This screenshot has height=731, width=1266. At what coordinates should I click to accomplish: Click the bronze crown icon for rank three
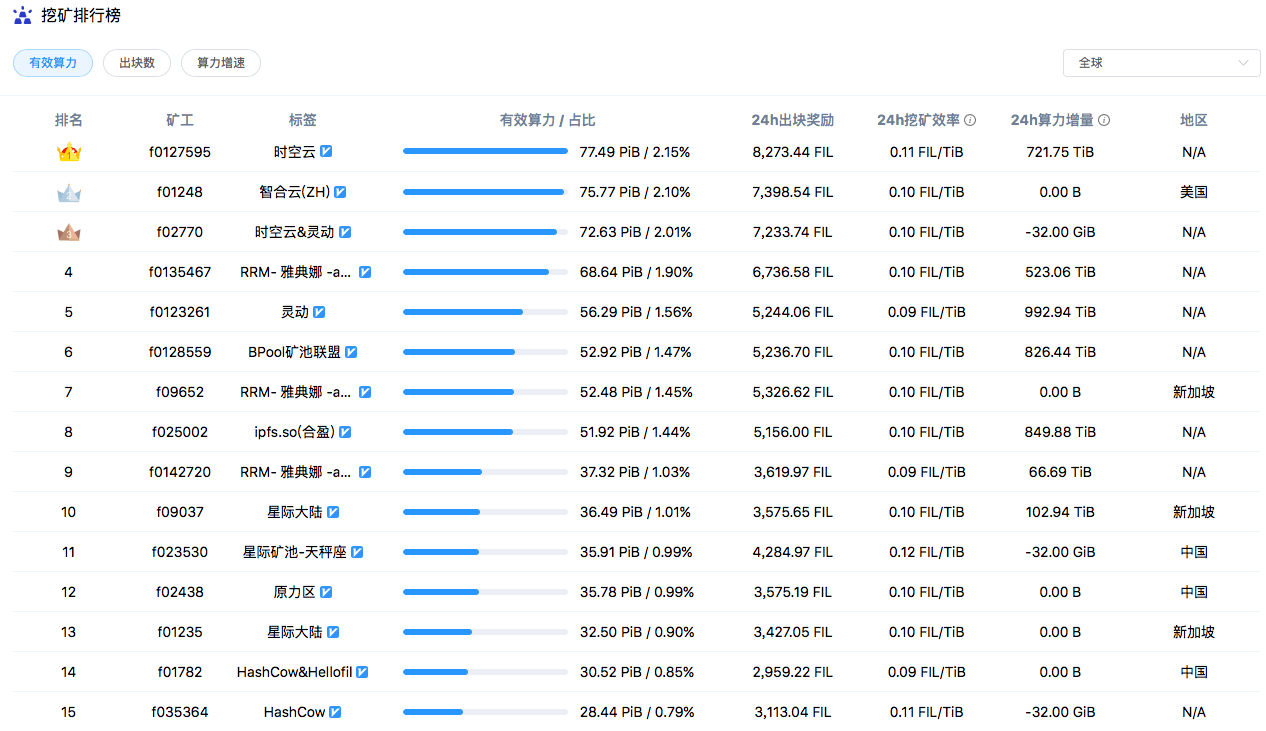[x=68, y=231]
